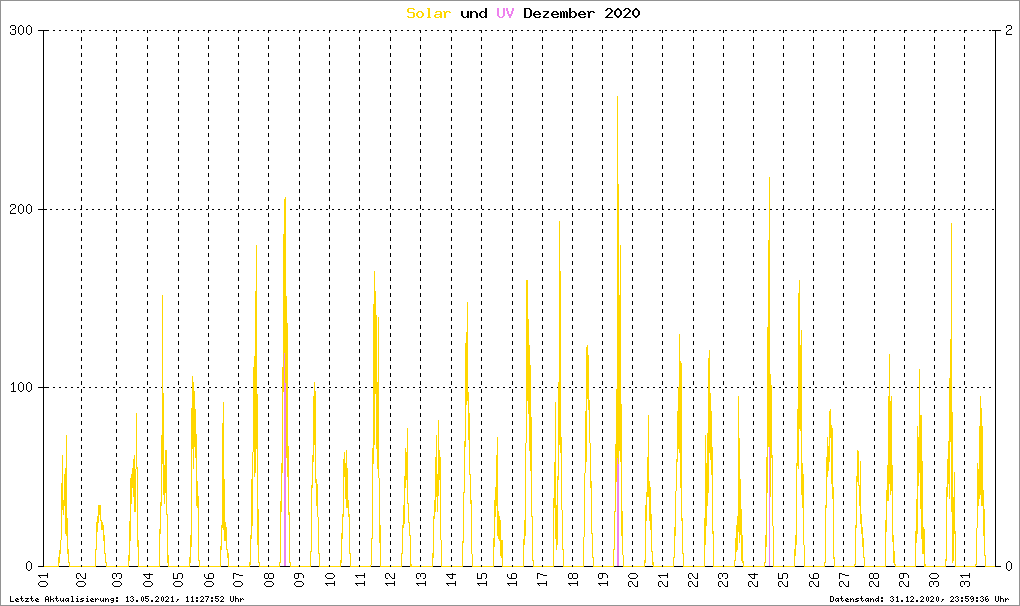The image size is (1020, 606).
Task: Click the yellow "Solar" title word
Action: point(428,13)
